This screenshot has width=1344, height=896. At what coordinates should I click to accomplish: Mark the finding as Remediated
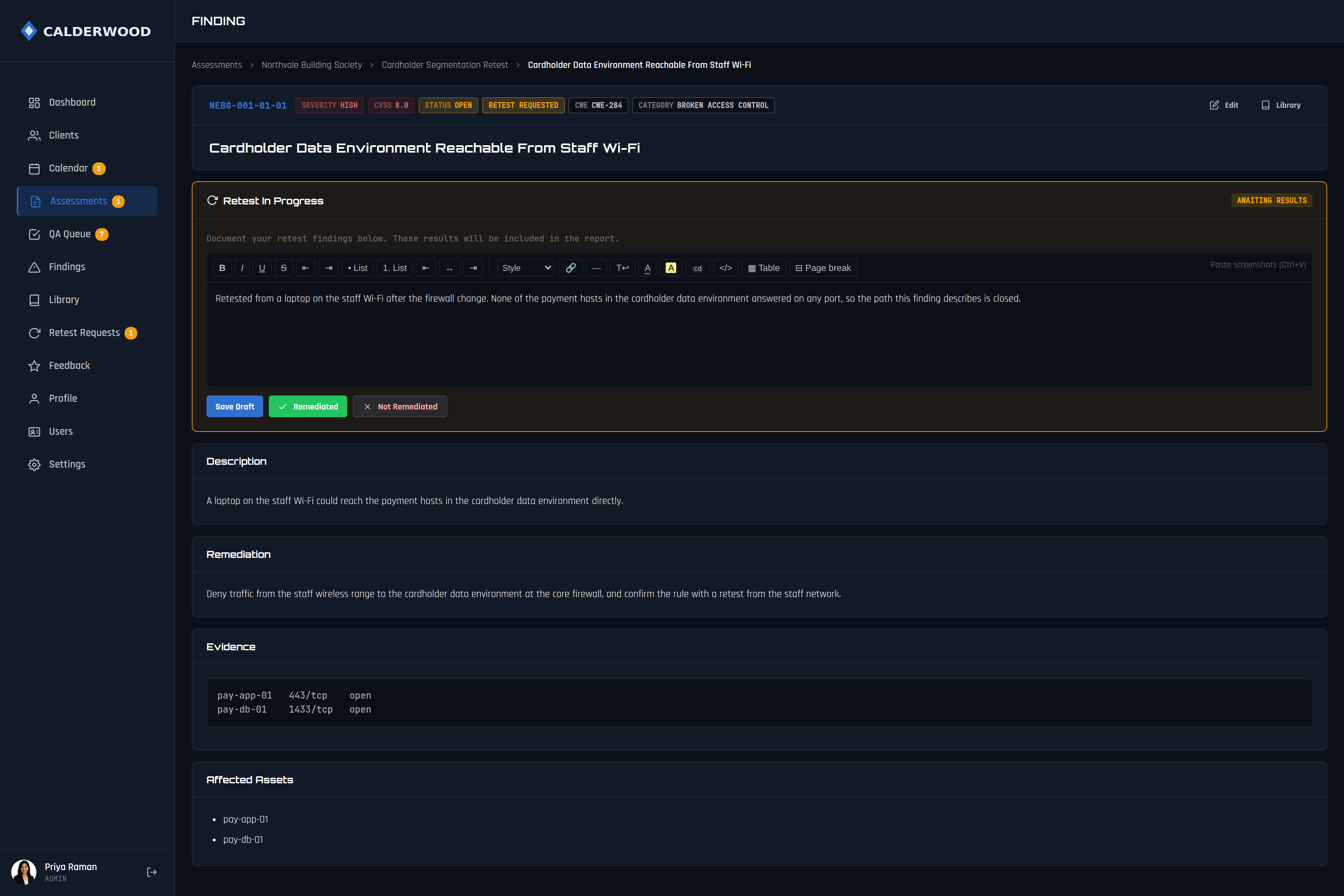307,406
